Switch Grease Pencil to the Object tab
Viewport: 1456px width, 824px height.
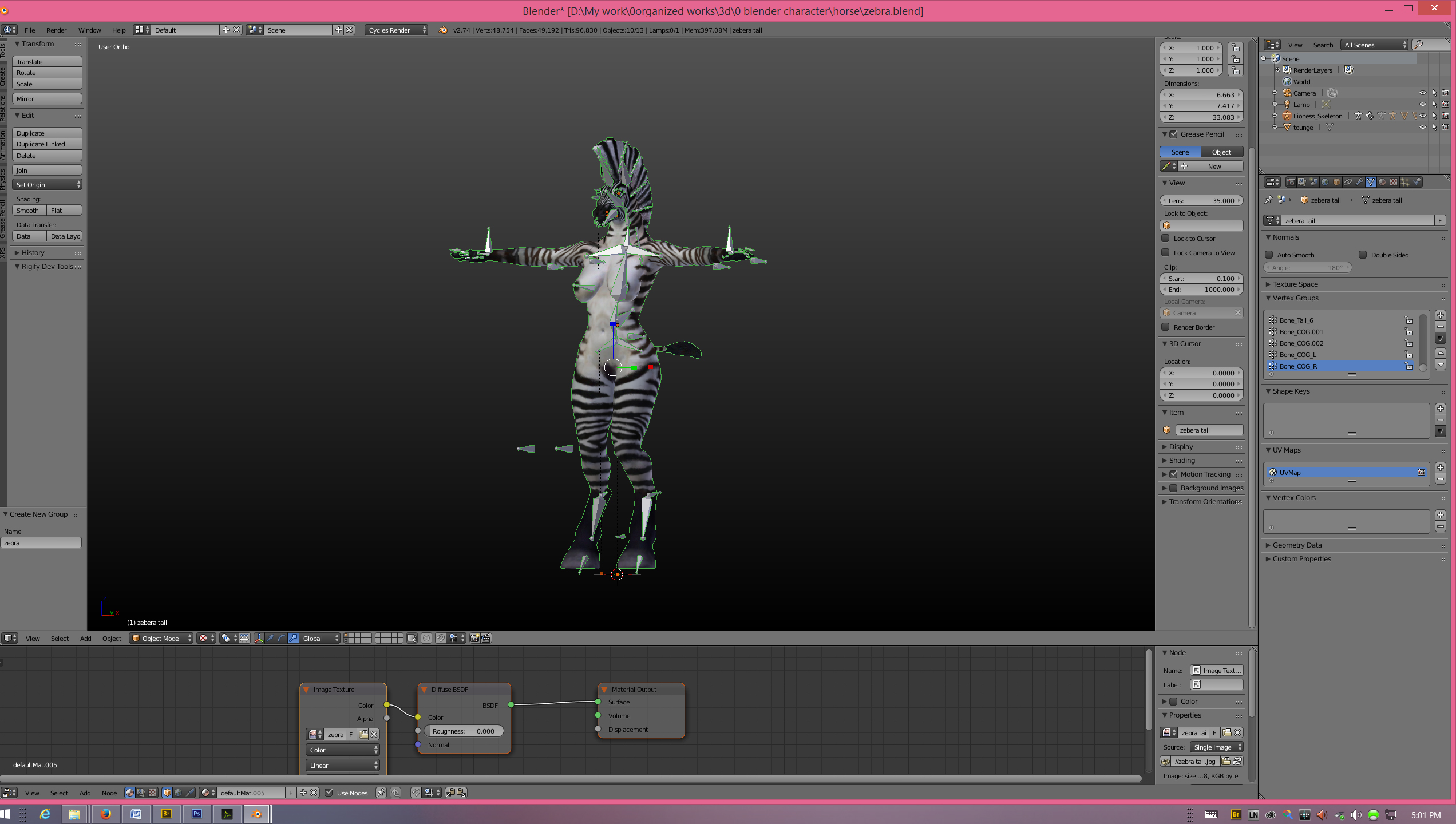1221,152
